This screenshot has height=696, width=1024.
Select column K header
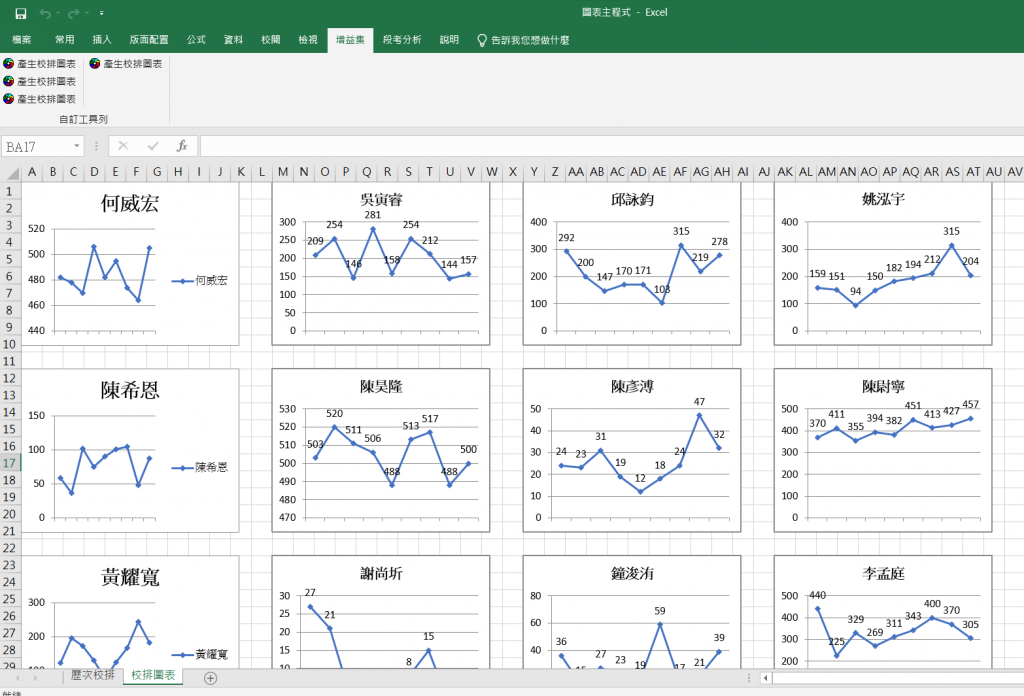click(241, 172)
